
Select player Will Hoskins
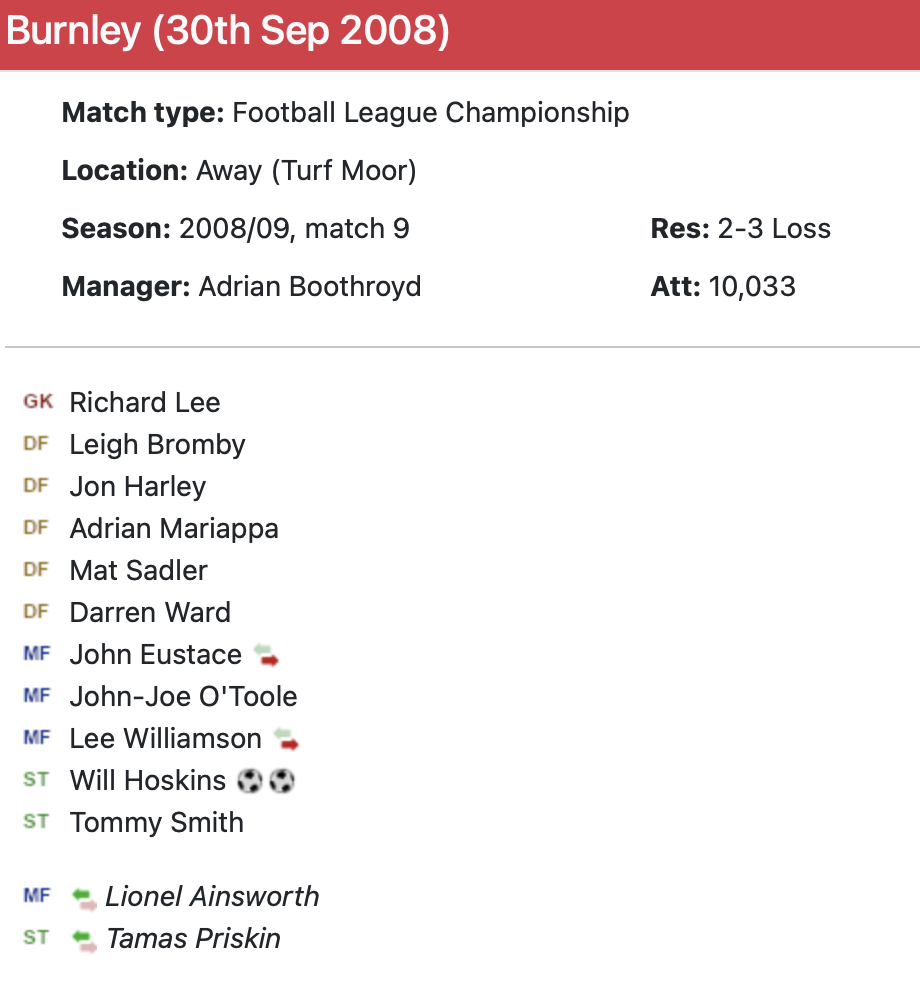148,780
